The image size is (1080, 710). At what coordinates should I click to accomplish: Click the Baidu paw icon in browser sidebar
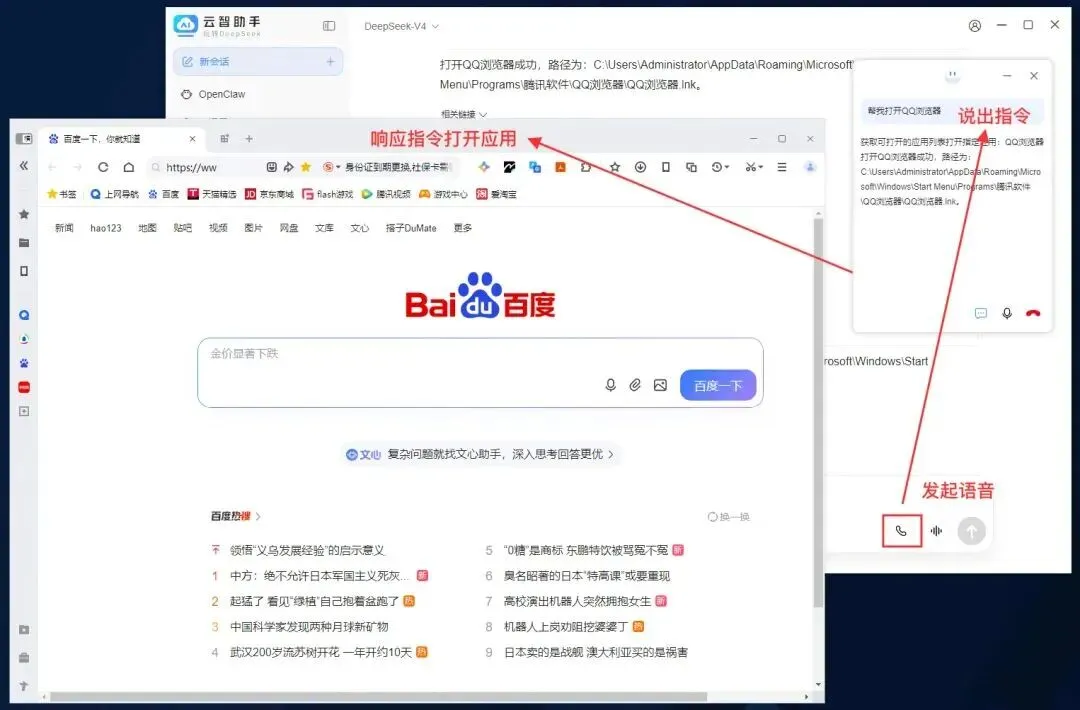pos(24,363)
